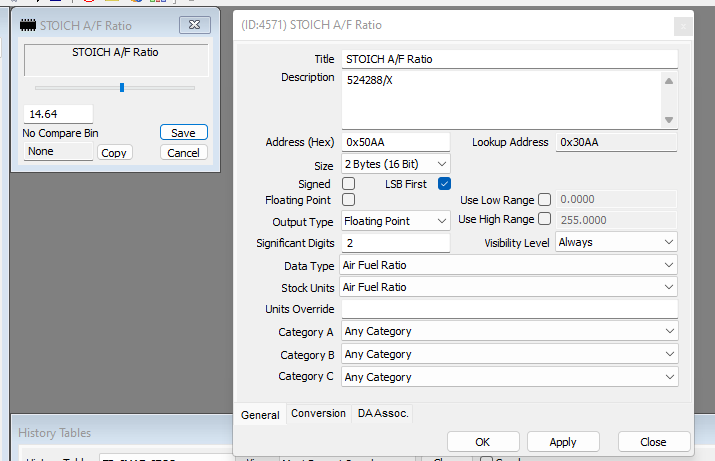This screenshot has width=715, height=461.
Task: Click the Apply button
Action: tap(563, 442)
